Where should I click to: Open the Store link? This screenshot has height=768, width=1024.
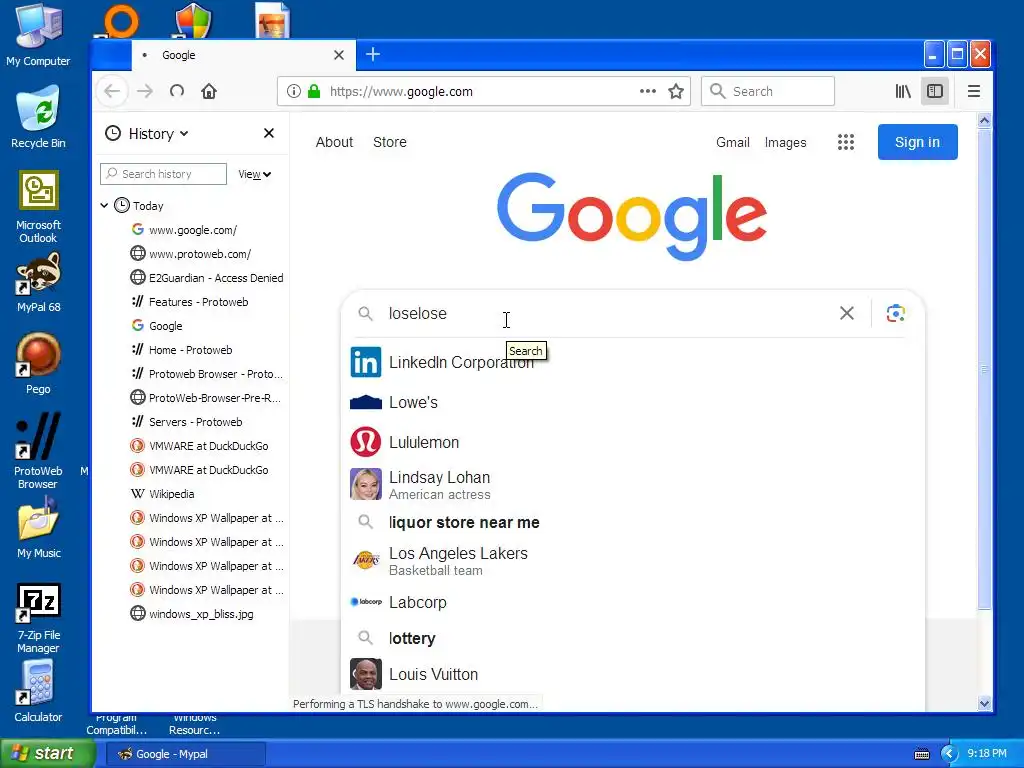click(390, 142)
